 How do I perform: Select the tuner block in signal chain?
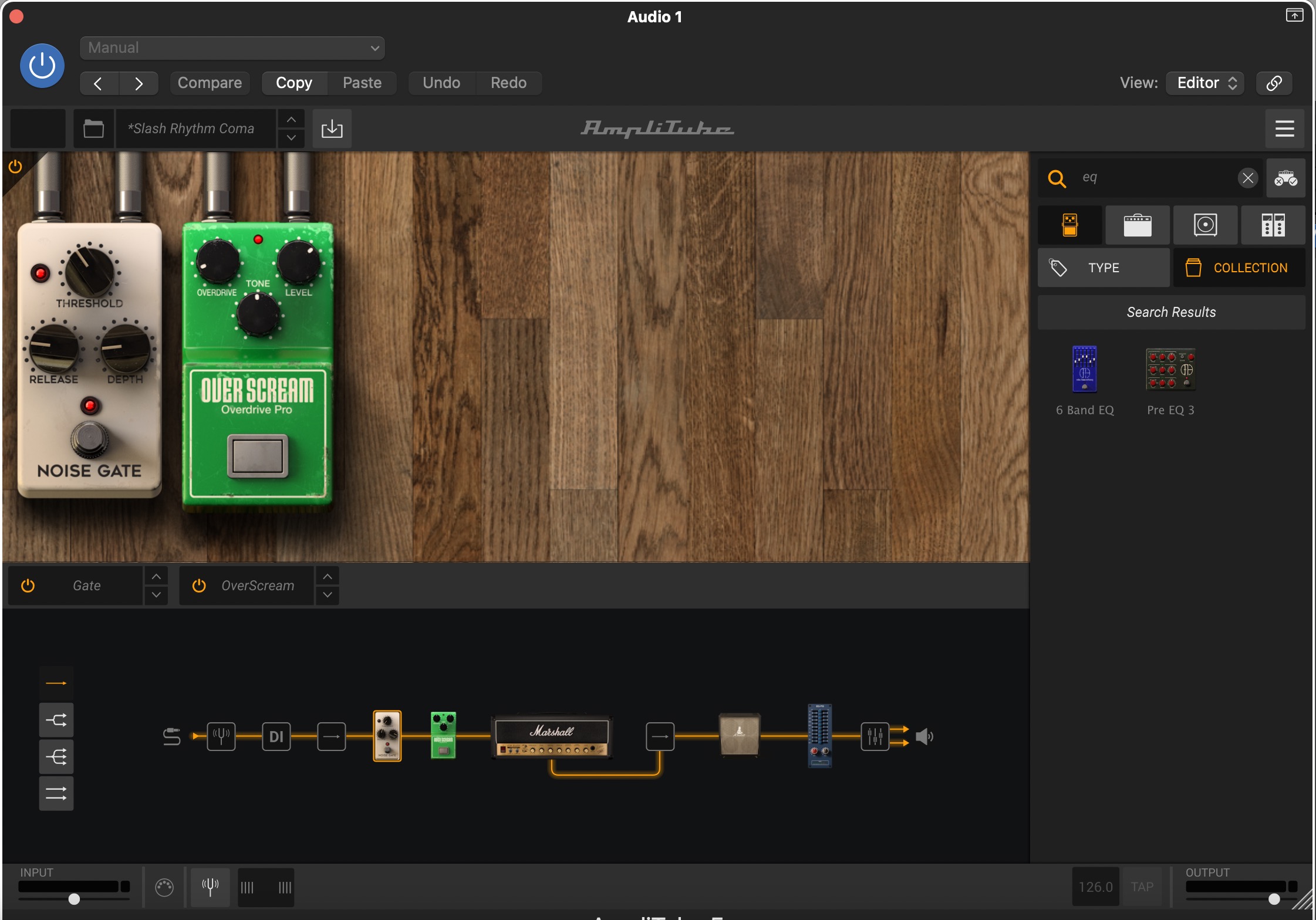[221, 736]
